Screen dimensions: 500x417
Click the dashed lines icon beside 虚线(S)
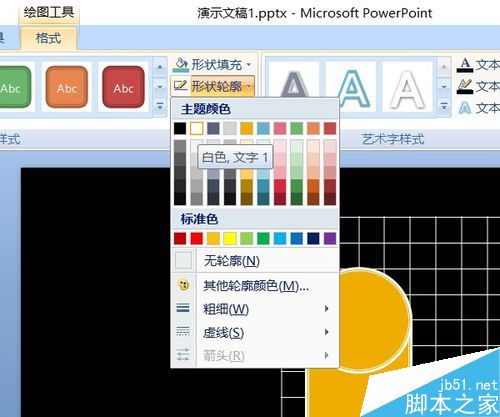pyautogui.click(x=183, y=332)
